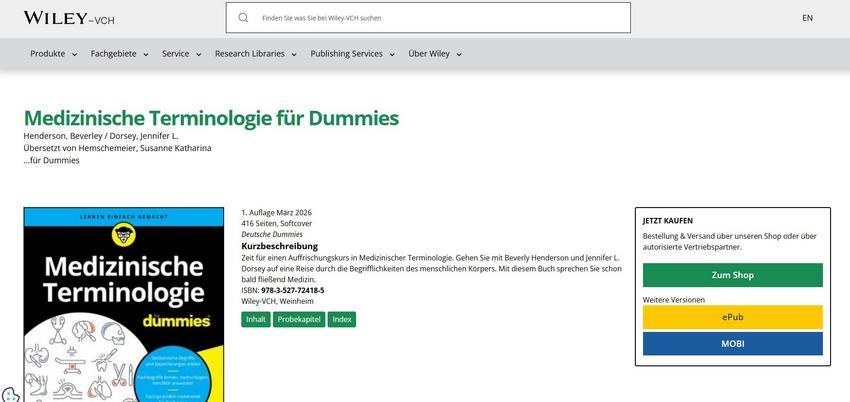Open the cookie settings icon
The width and height of the screenshot is (850, 402).
coord(10,394)
